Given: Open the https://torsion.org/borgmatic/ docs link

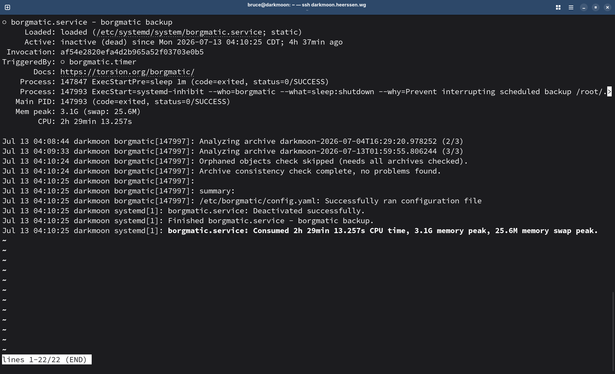Looking at the screenshot, I should coord(127,72).
